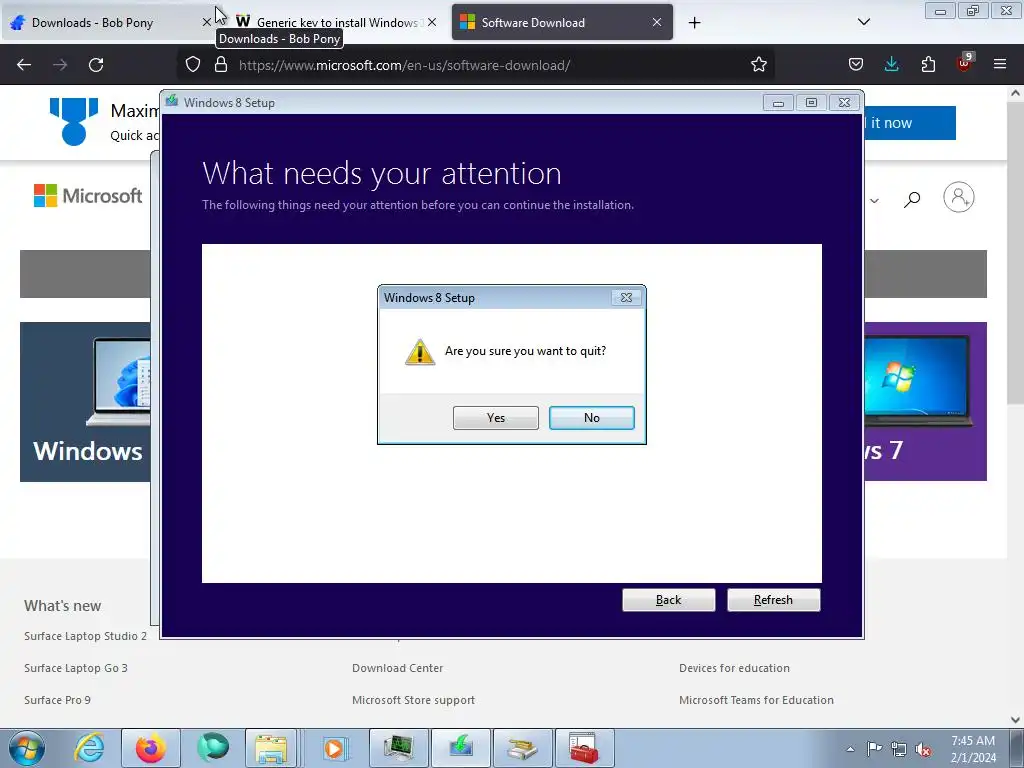Save page to Pocket

point(856,65)
